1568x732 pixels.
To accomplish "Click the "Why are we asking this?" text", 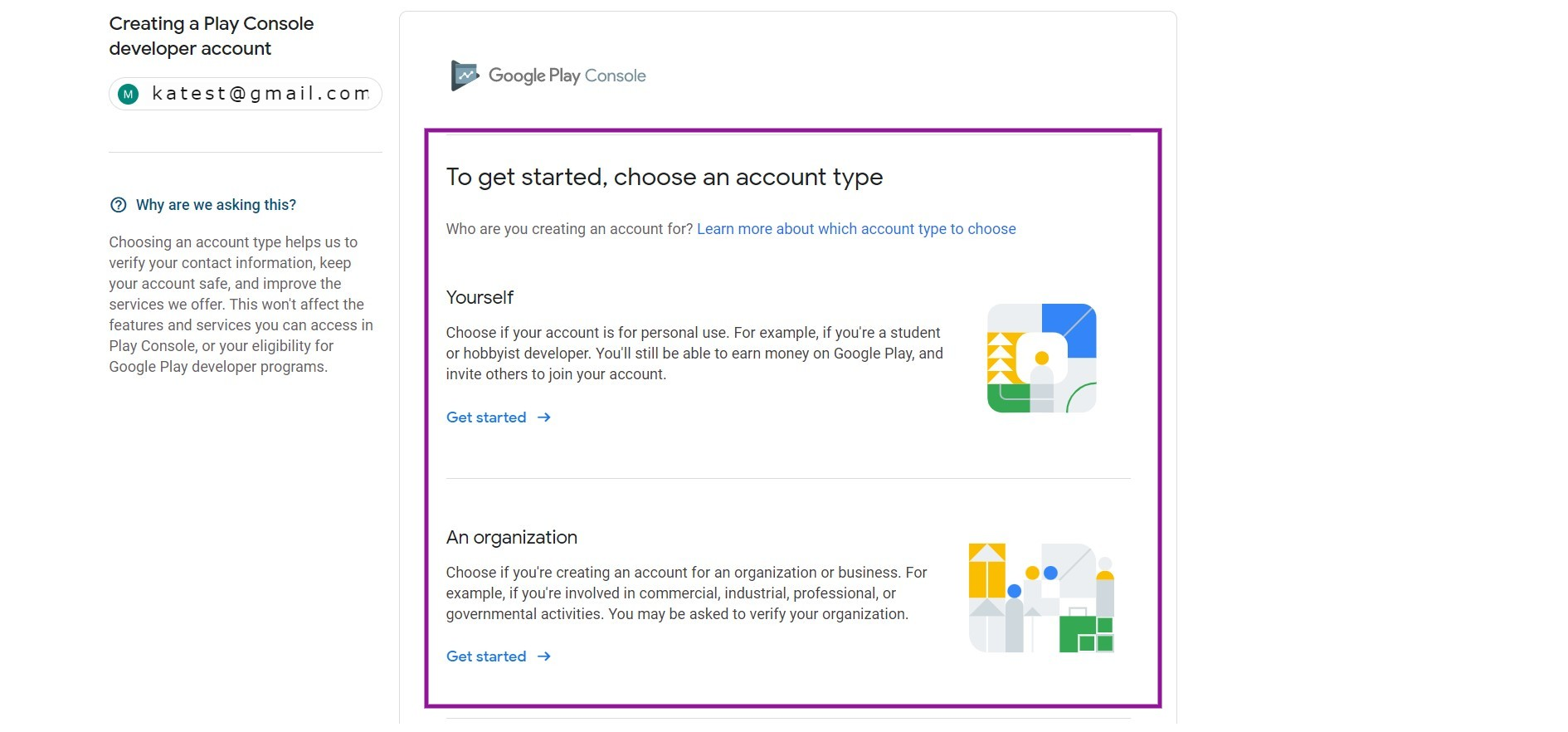I will click(216, 205).
